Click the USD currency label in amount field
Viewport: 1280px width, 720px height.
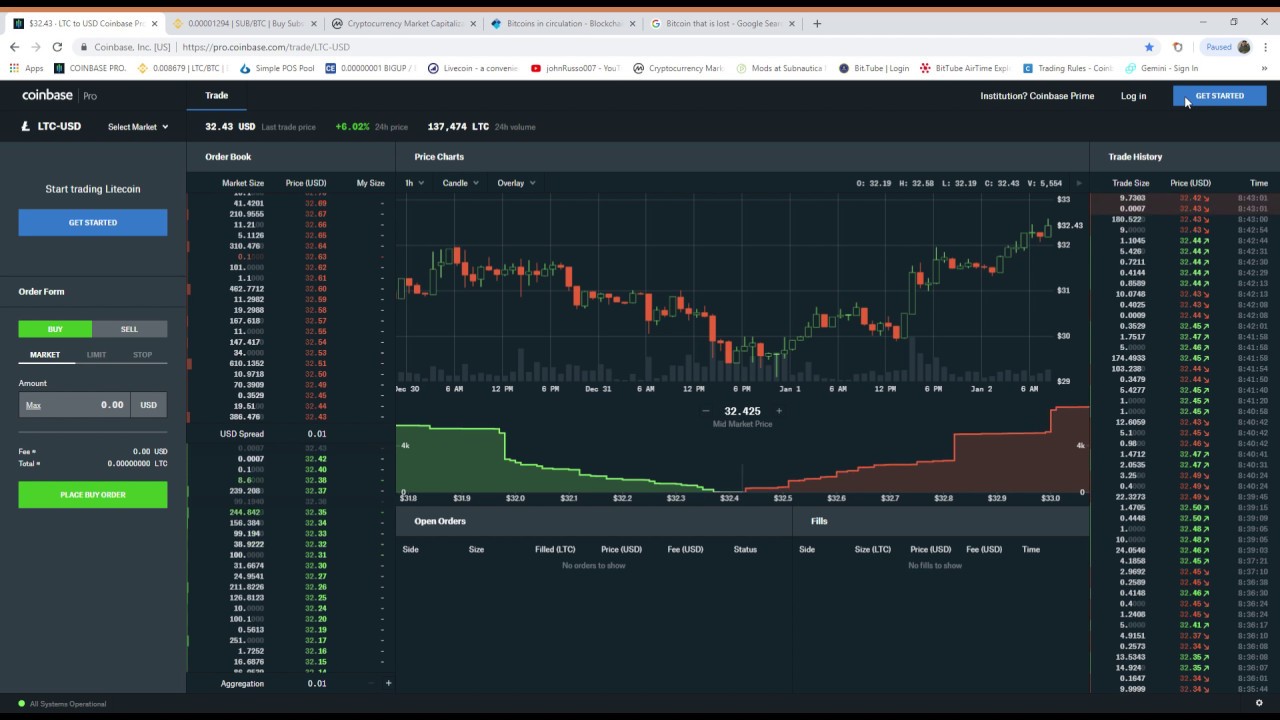pos(148,405)
